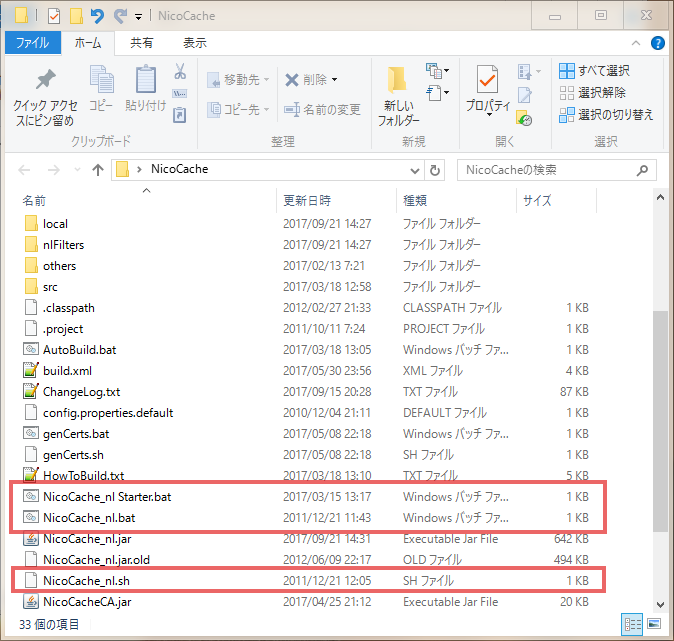Pin to Quick Access icon
Image resolution: width=674 pixels, height=641 pixels.
[x=45, y=80]
